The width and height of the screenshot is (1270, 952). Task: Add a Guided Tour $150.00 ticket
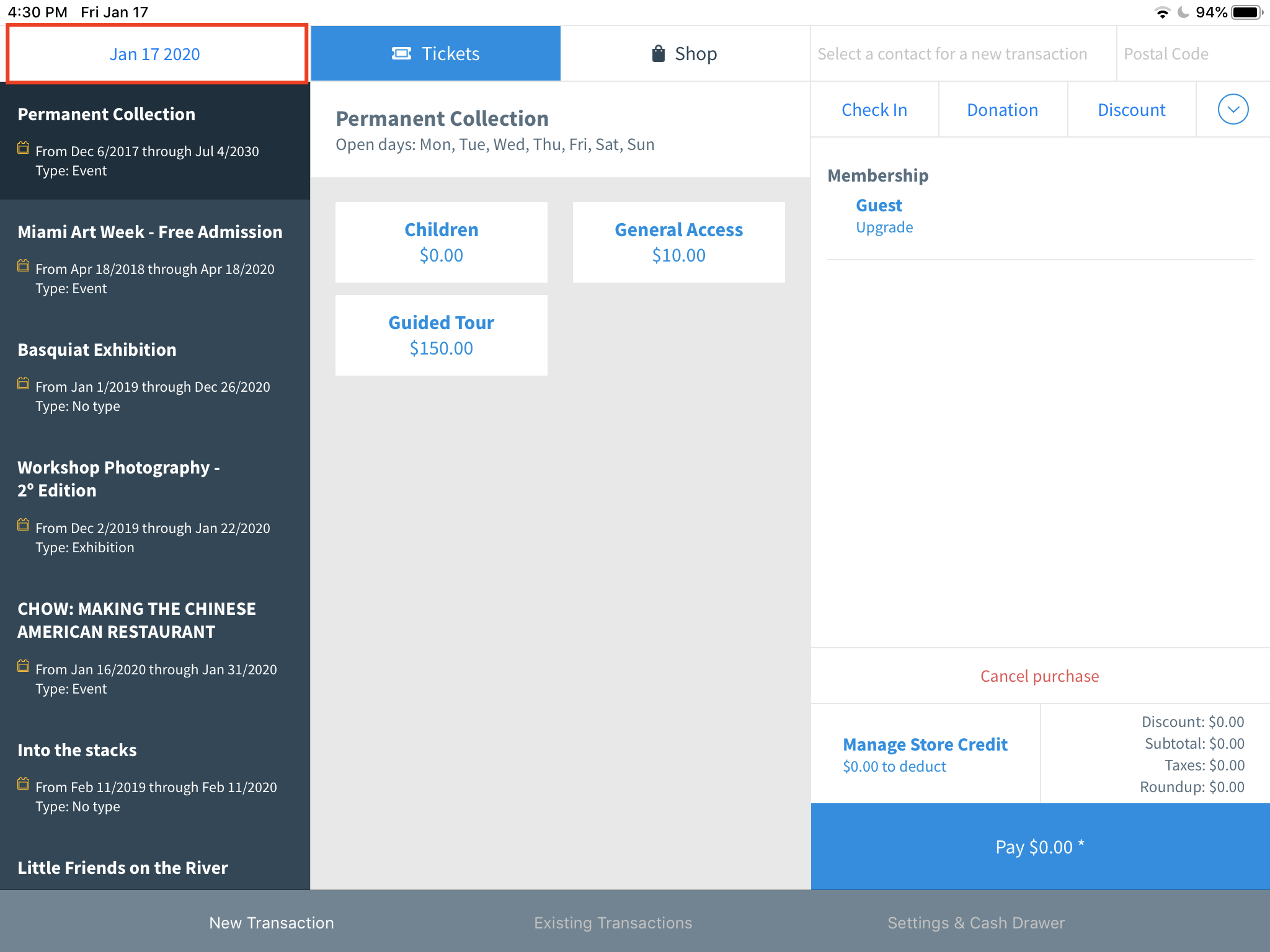(441, 335)
